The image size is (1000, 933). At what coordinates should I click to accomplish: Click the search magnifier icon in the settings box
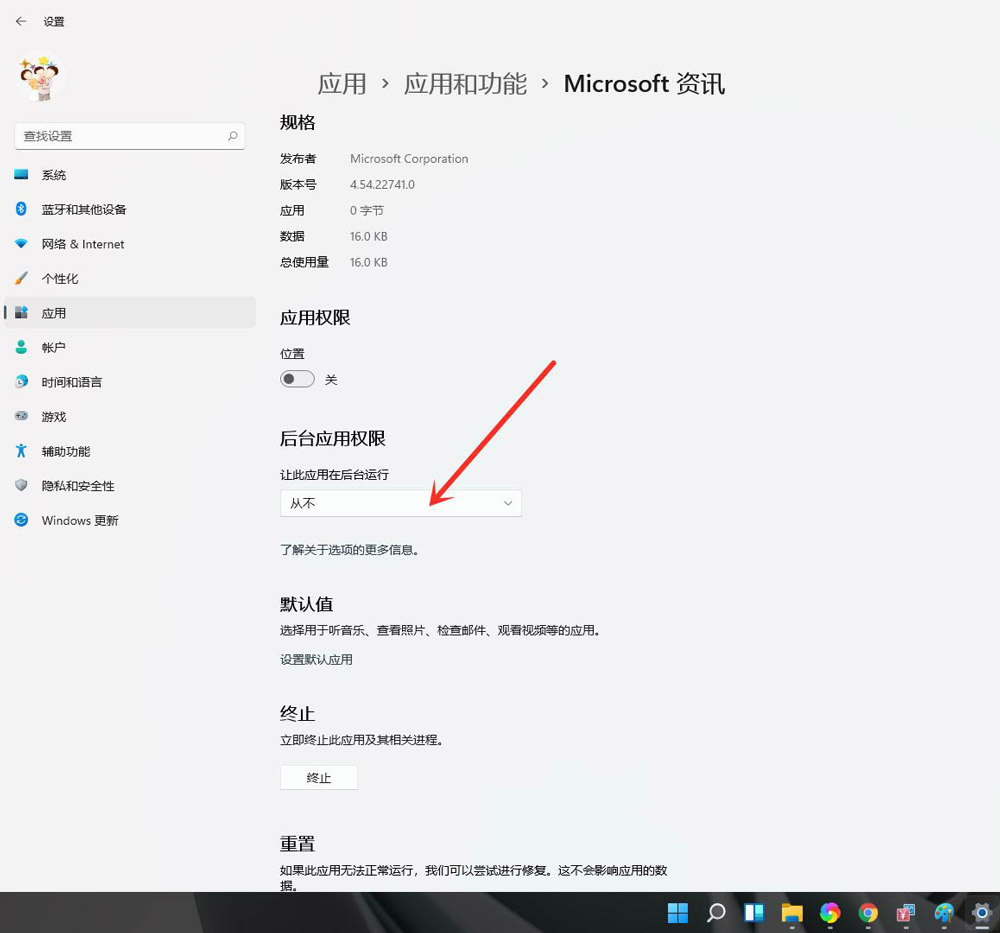(233, 136)
